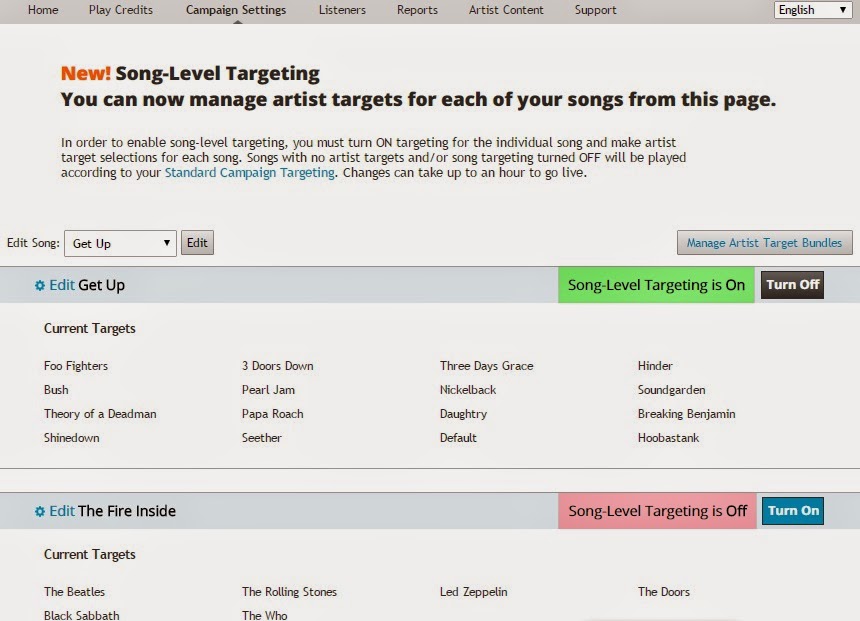Select the Led Zeppelin target

(x=473, y=592)
